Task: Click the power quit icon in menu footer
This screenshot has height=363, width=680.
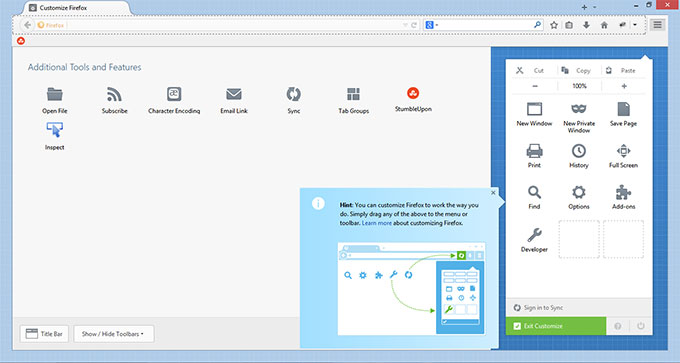Action: pos(641,326)
